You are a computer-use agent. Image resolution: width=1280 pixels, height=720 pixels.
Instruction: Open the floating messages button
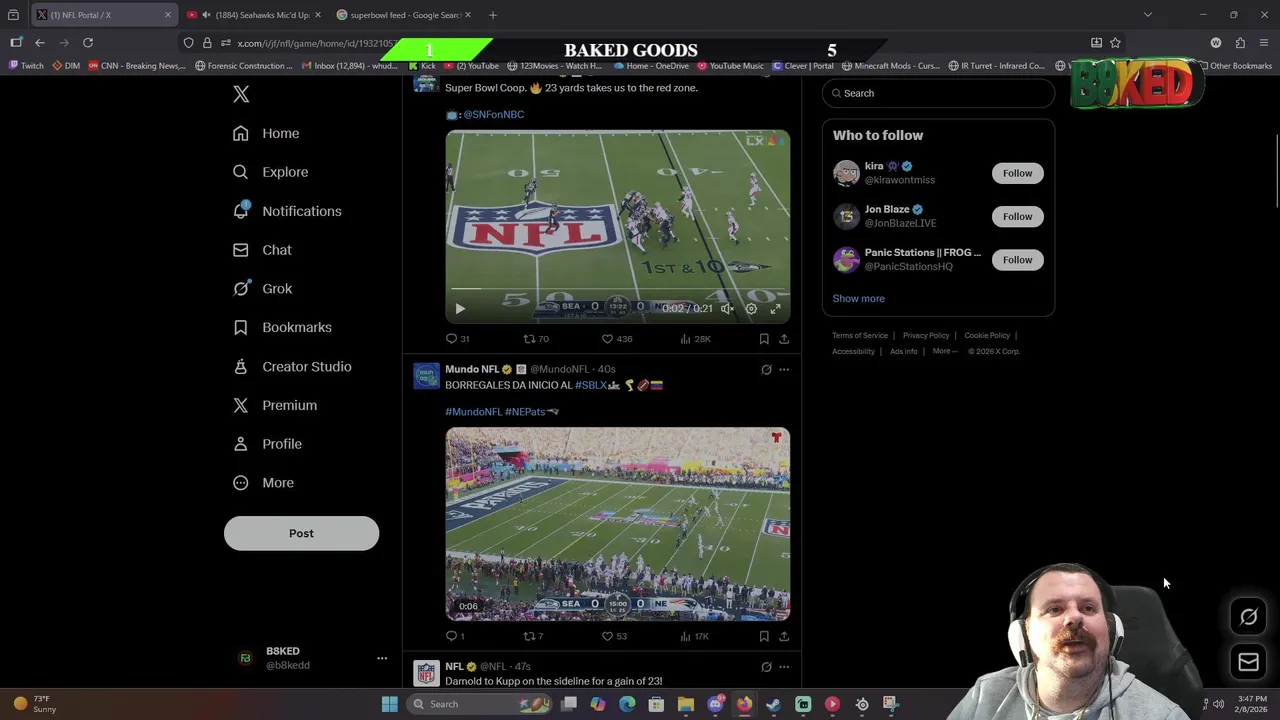tap(1248, 662)
